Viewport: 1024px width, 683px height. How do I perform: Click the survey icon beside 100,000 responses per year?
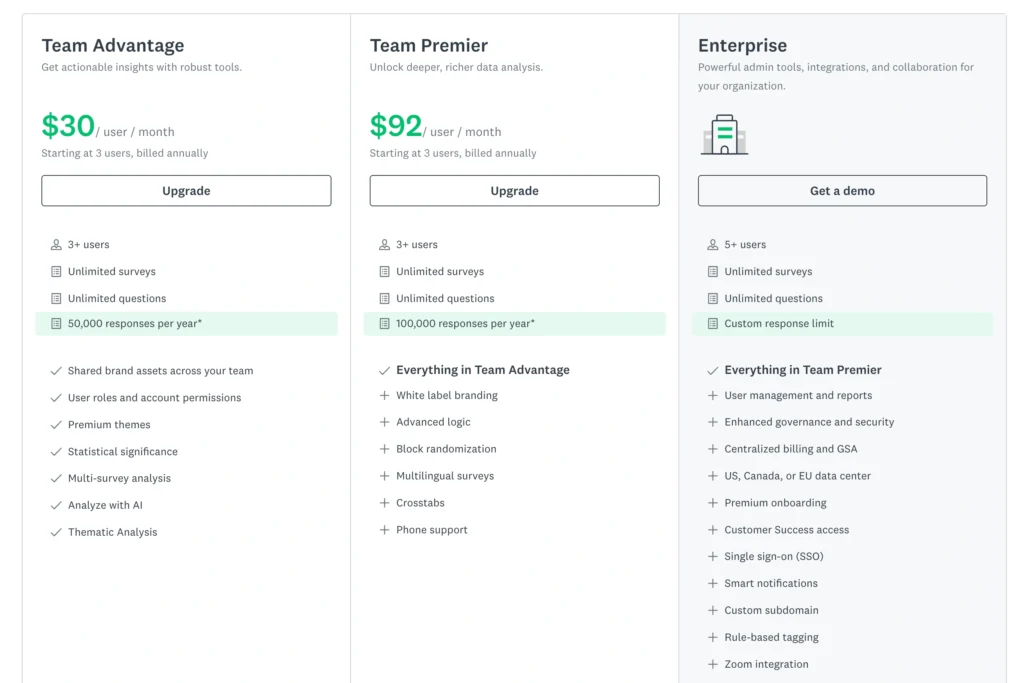(385, 324)
